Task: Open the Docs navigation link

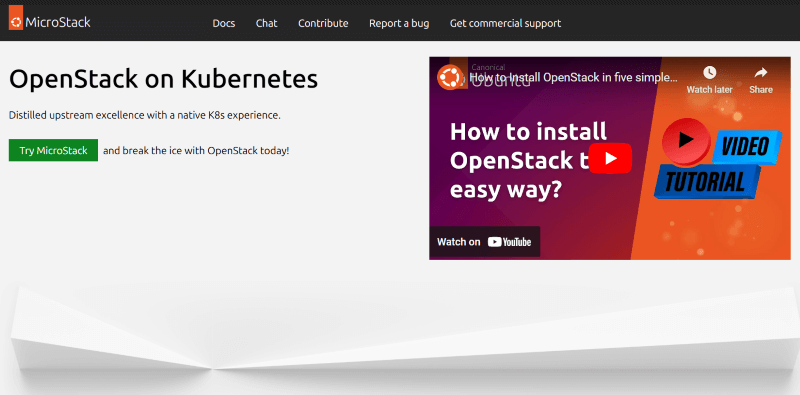Action: click(223, 23)
